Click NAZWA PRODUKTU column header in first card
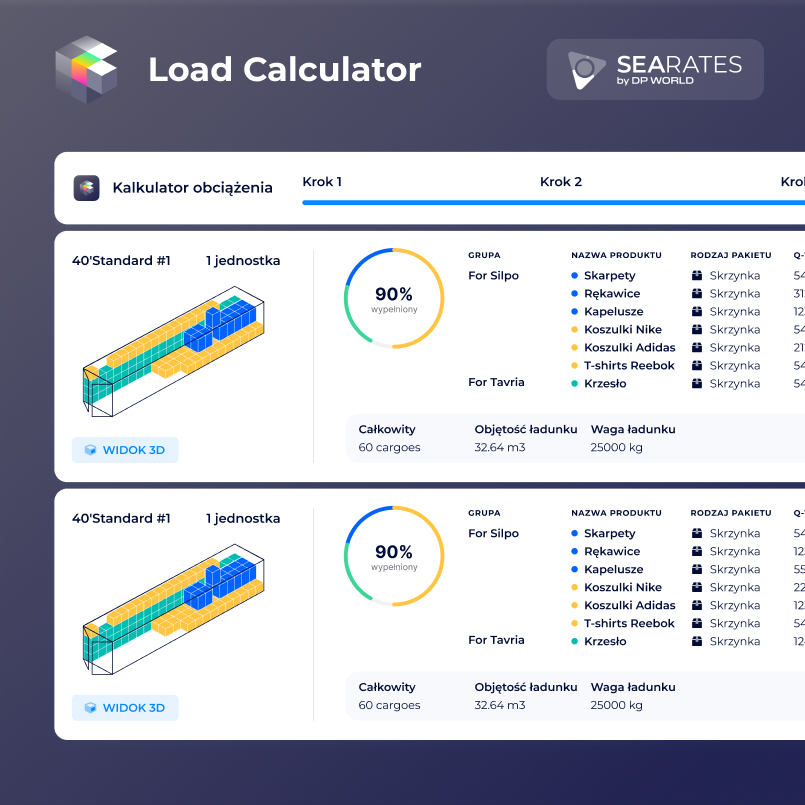 pos(616,255)
